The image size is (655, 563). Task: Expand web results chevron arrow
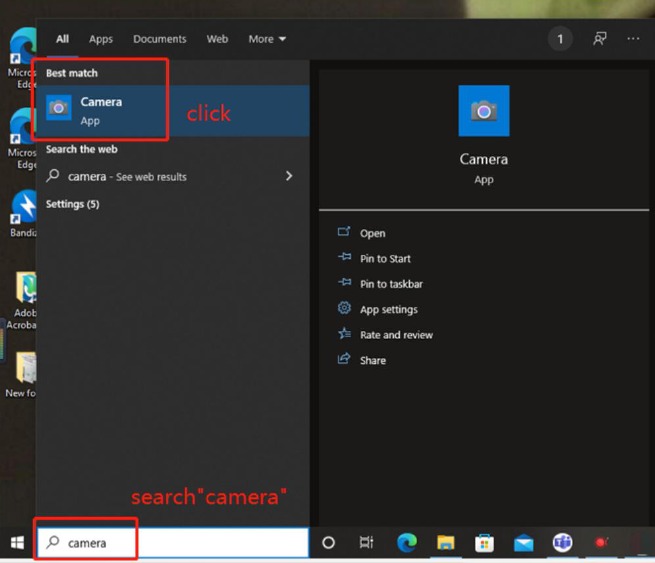289,176
